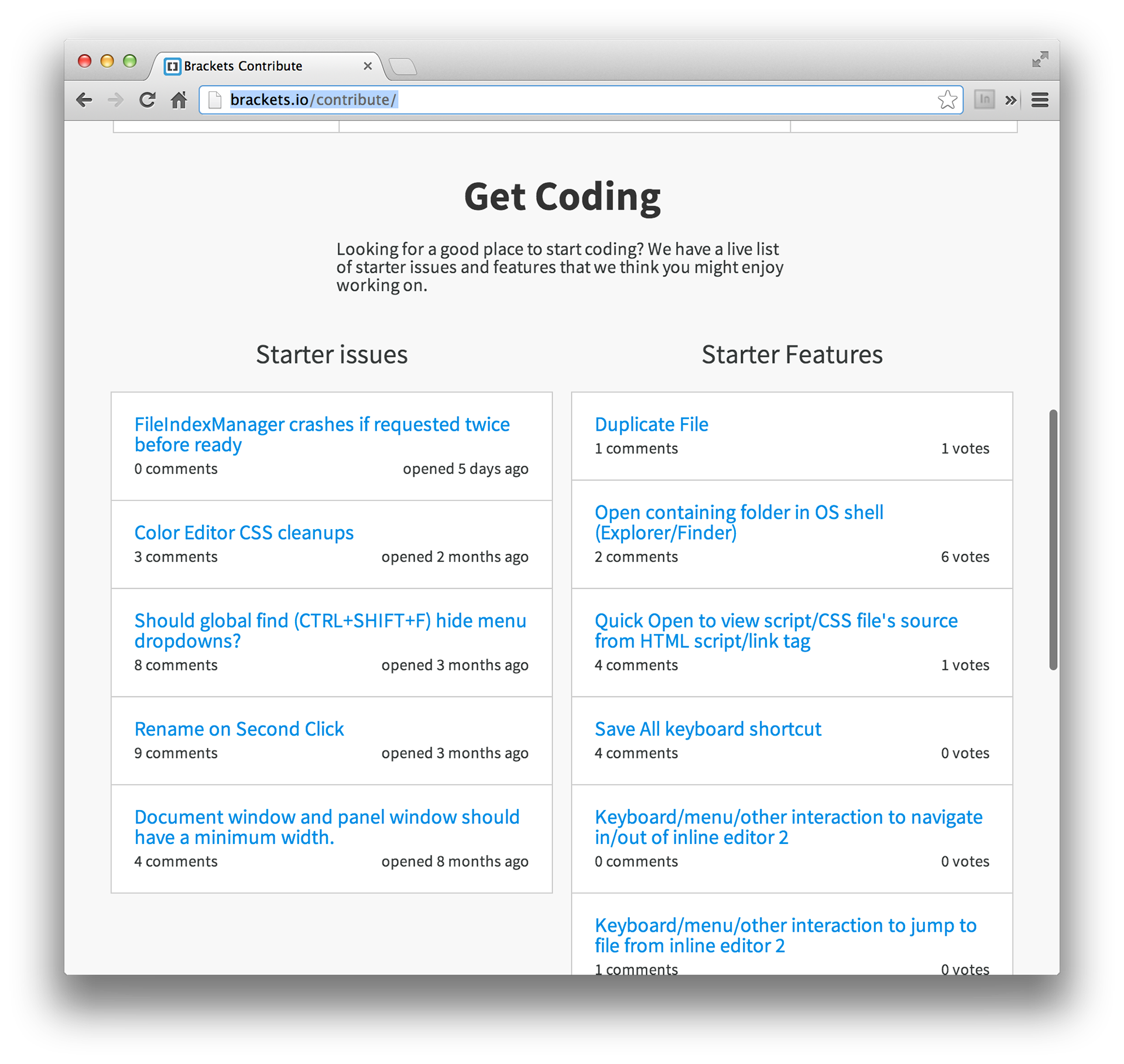This screenshot has height=1064, width=1124.
Task: Click '9 comments' under Rename on Second Click
Action: click(x=176, y=753)
